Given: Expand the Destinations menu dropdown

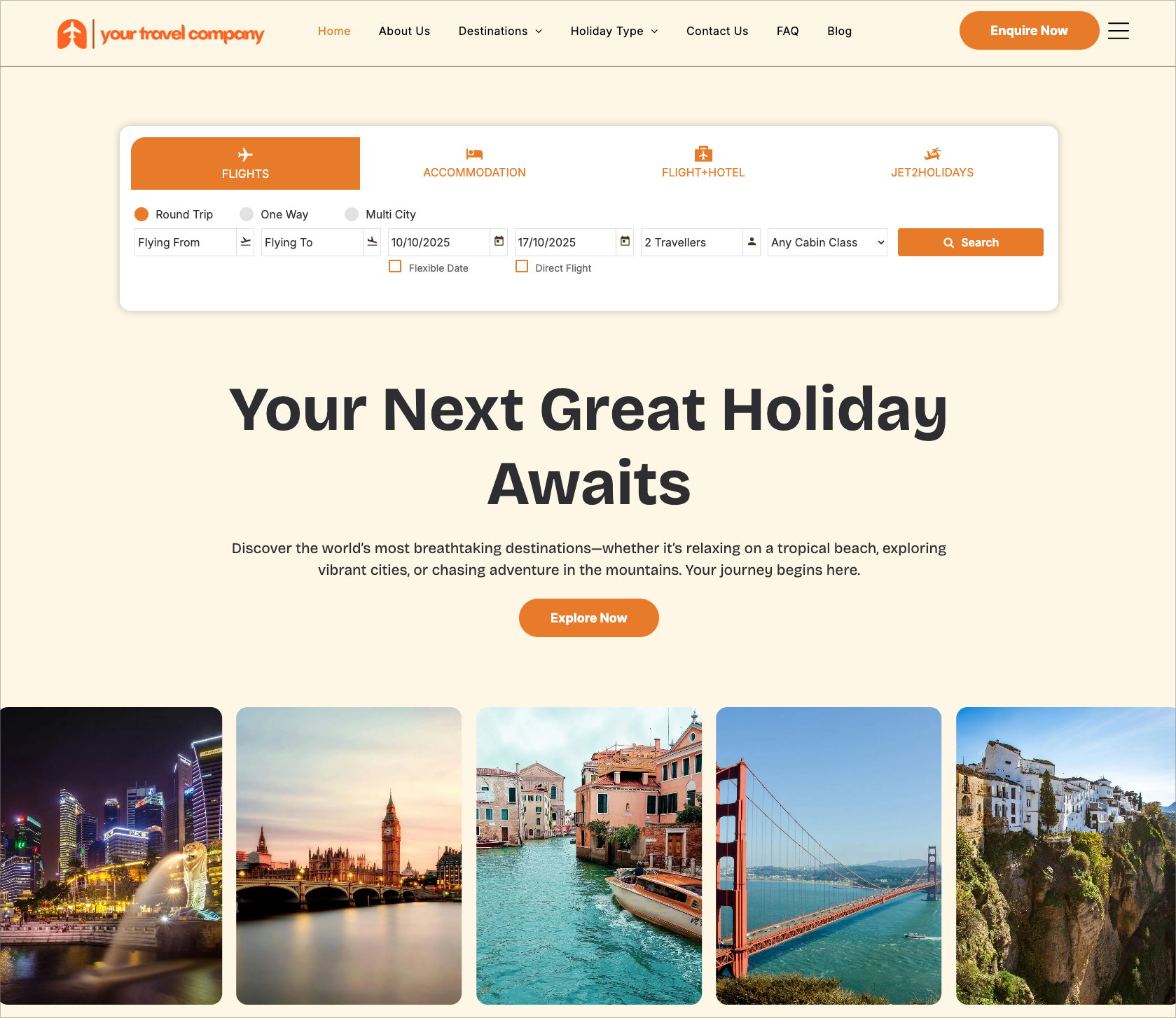Looking at the screenshot, I should 500,31.
